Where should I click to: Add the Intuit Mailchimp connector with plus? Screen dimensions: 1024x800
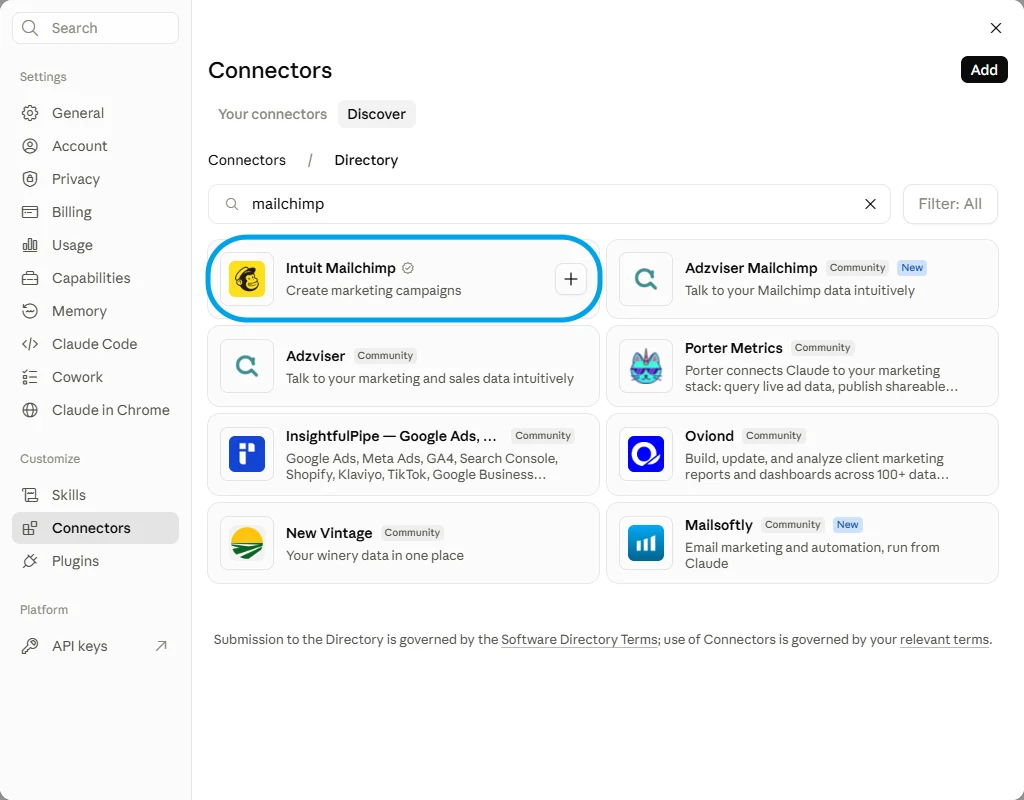[x=571, y=279]
